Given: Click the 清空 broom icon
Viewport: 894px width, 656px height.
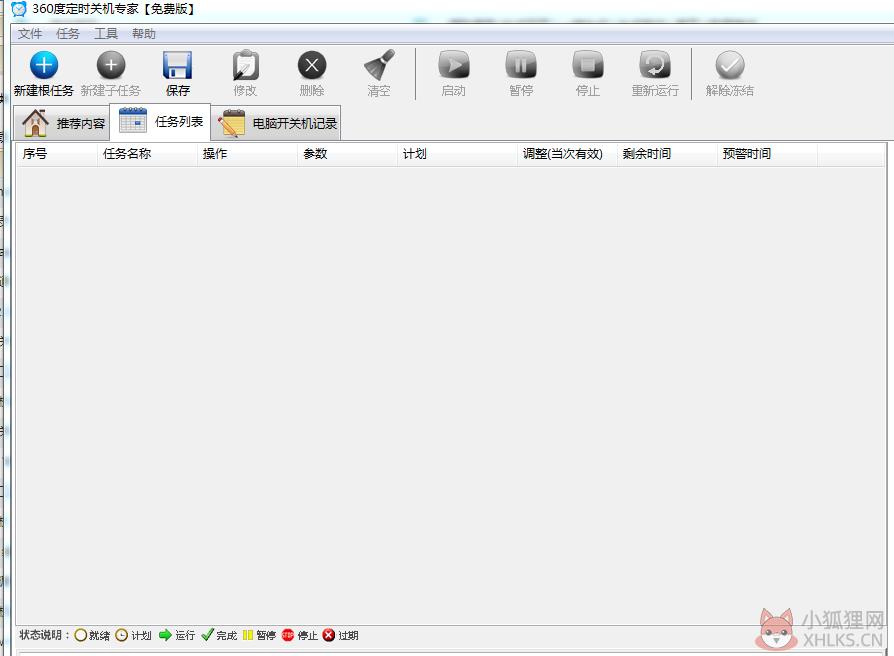Looking at the screenshot, I should pos(379,65).
